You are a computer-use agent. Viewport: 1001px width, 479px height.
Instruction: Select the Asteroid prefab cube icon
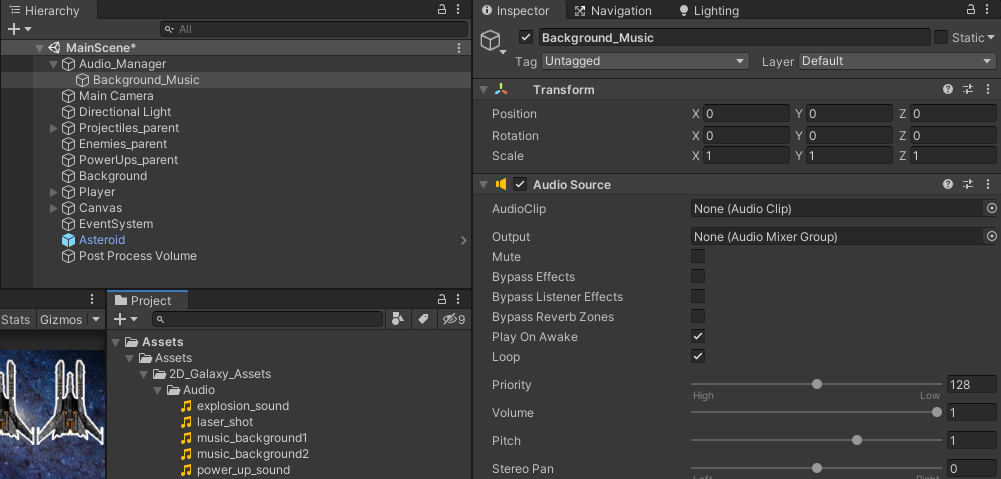tap(68, 240)
